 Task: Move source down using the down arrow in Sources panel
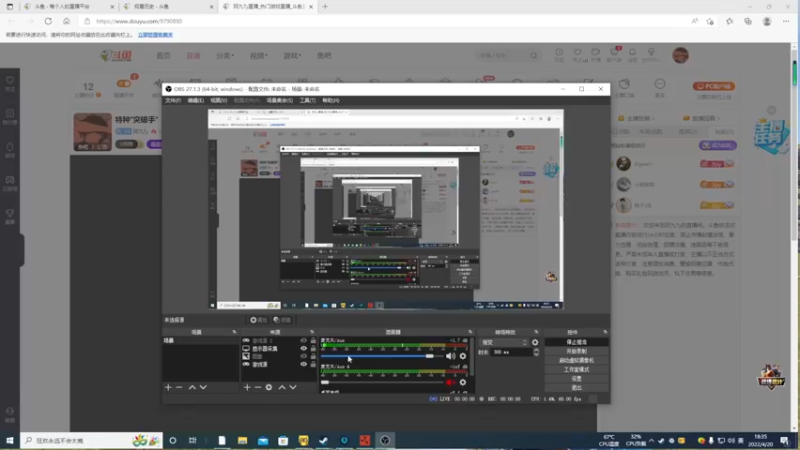pyautogui.click(x=293, y=387)
